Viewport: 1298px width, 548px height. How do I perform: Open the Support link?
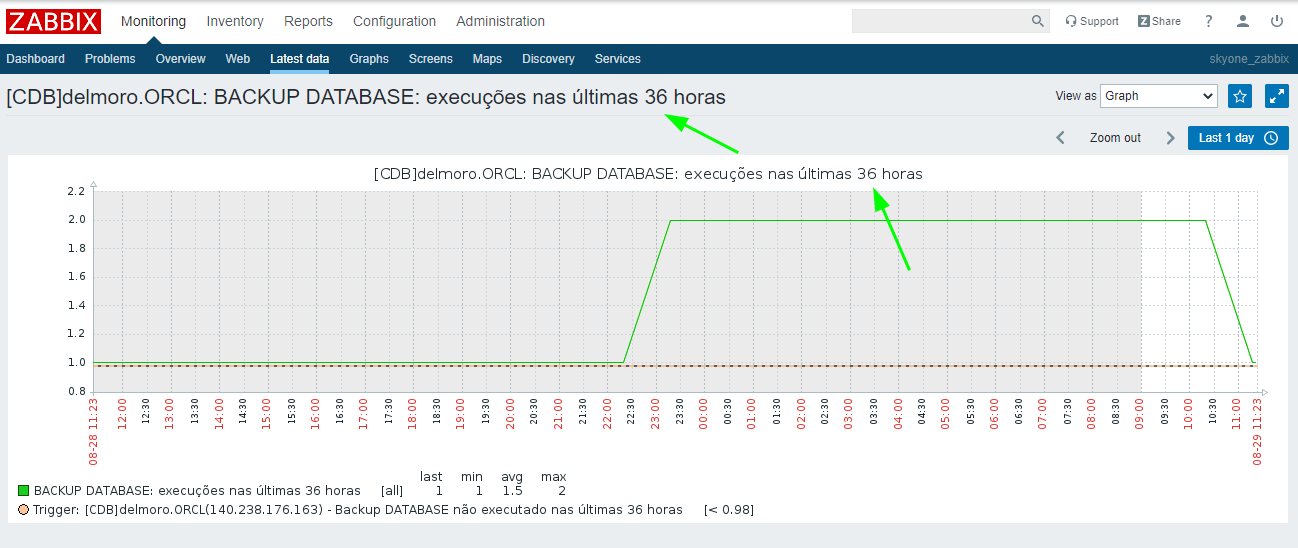coord(1092,21)
